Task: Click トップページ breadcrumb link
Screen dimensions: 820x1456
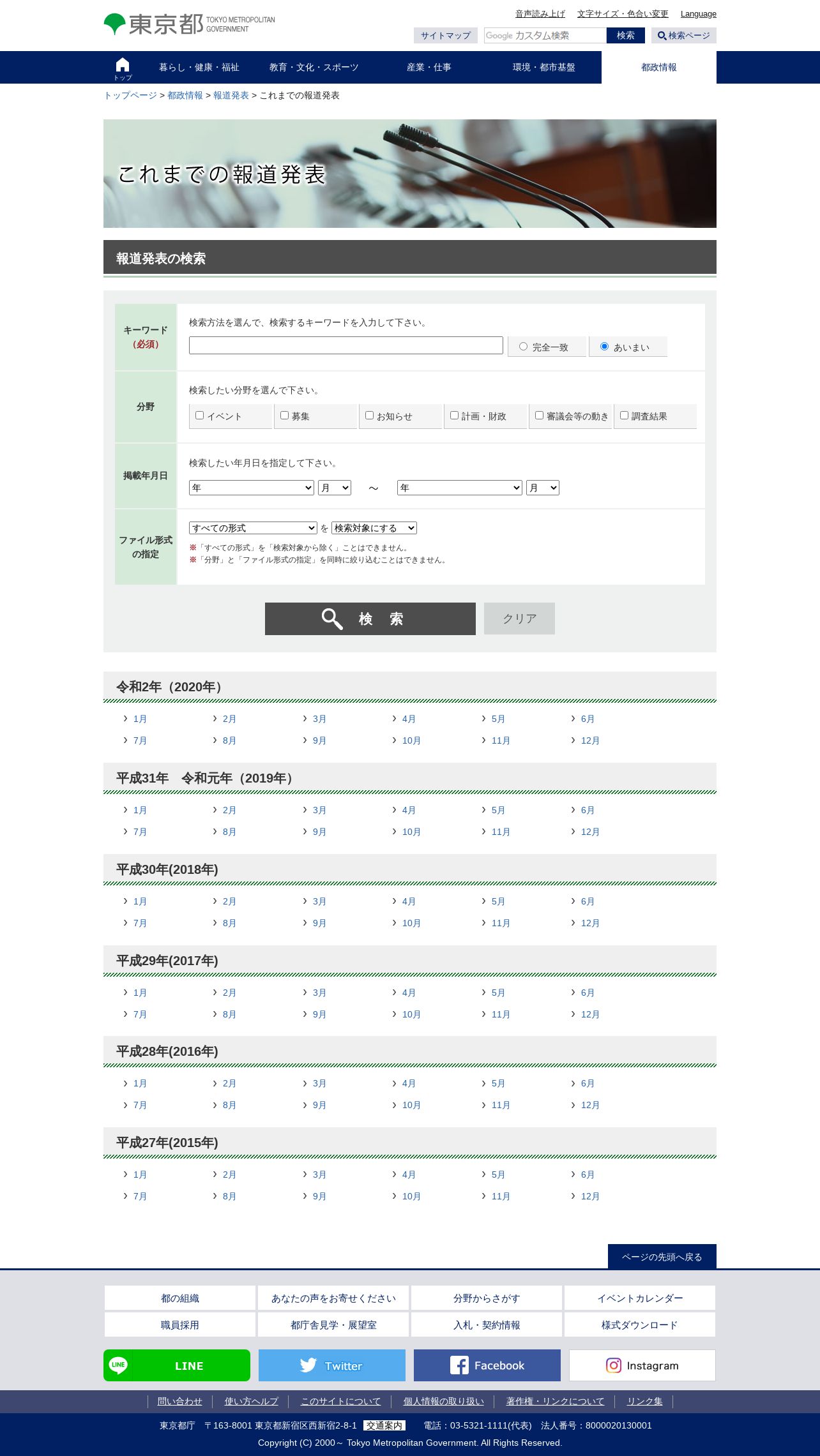Action: [130, 95]
